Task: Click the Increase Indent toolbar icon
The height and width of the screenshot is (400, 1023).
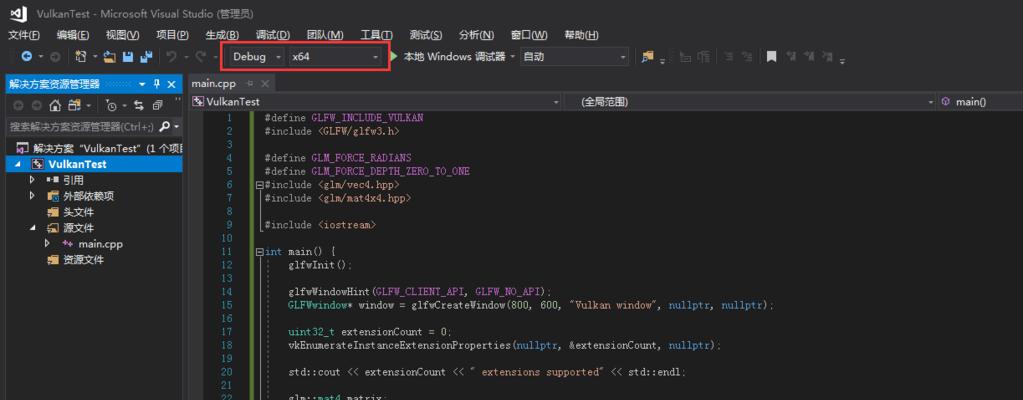Action: point(703,57)
